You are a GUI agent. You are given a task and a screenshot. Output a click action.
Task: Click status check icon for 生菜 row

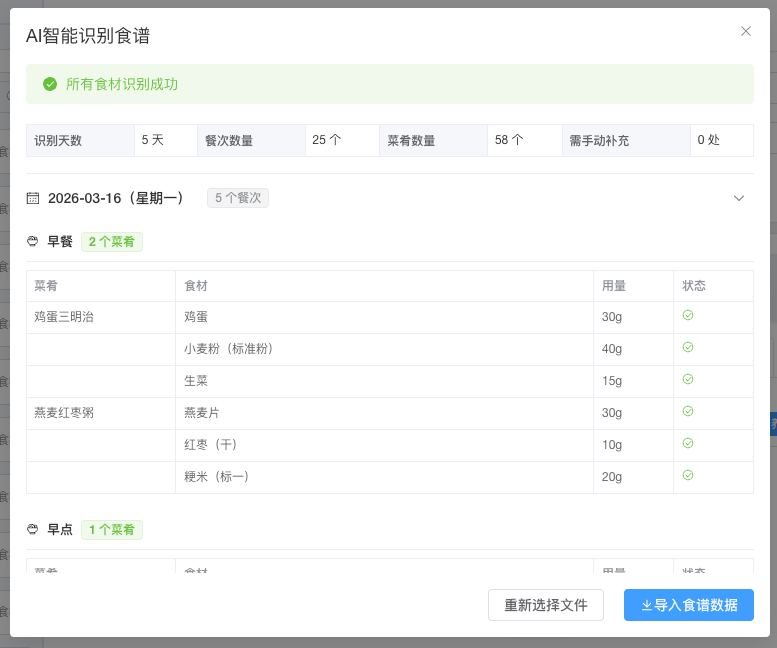(688, 380)
